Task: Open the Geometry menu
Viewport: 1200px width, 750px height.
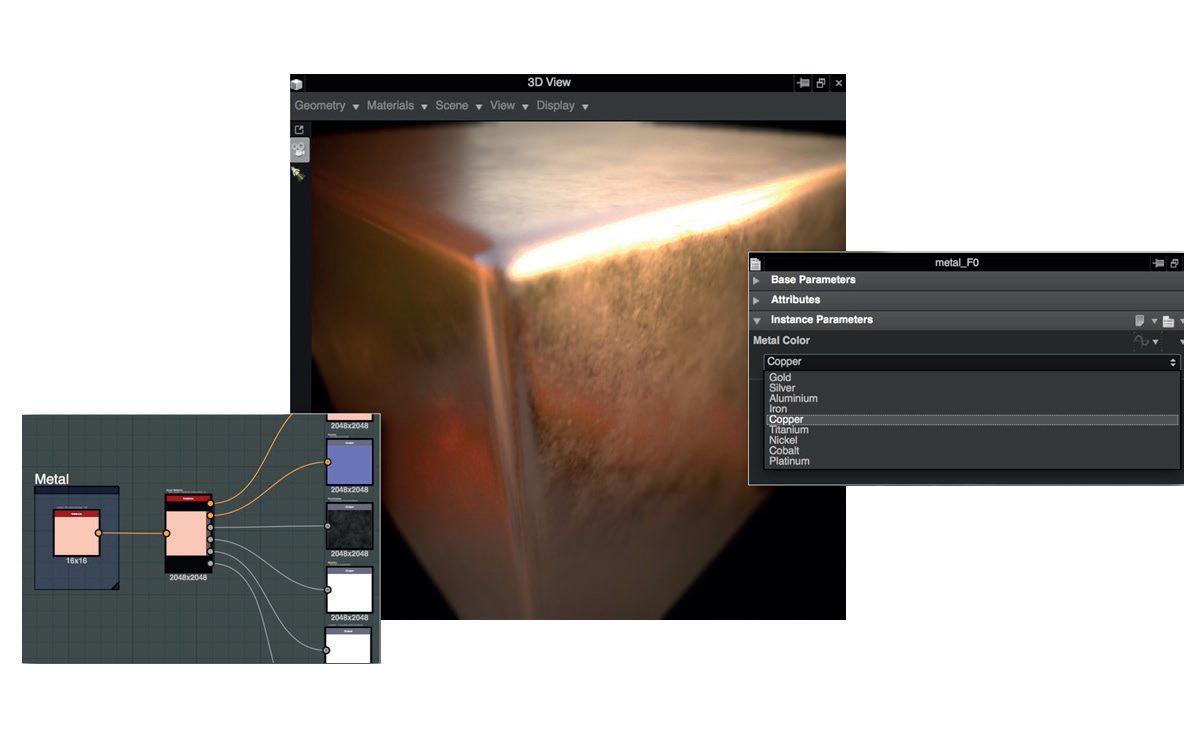Action: point(326,106)
